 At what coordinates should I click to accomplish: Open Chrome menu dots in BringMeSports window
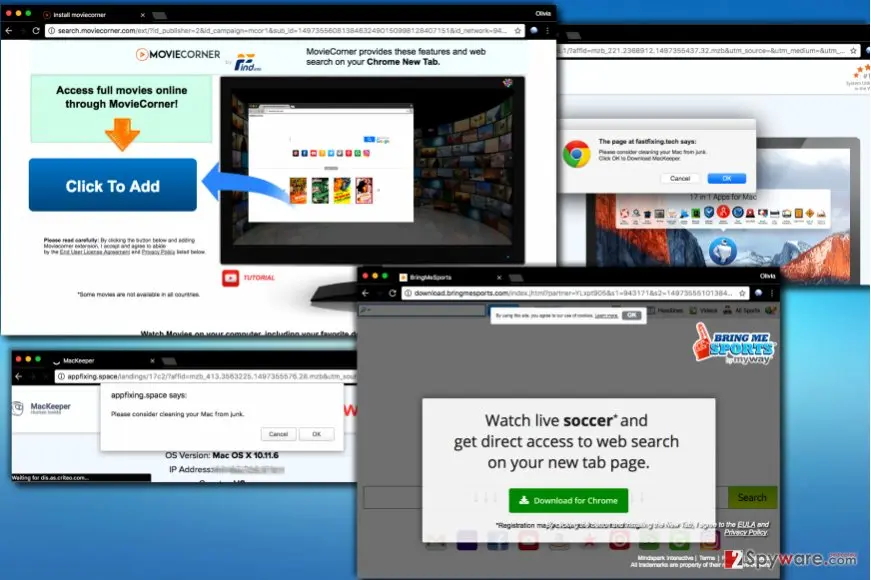[x=772, y=293]
